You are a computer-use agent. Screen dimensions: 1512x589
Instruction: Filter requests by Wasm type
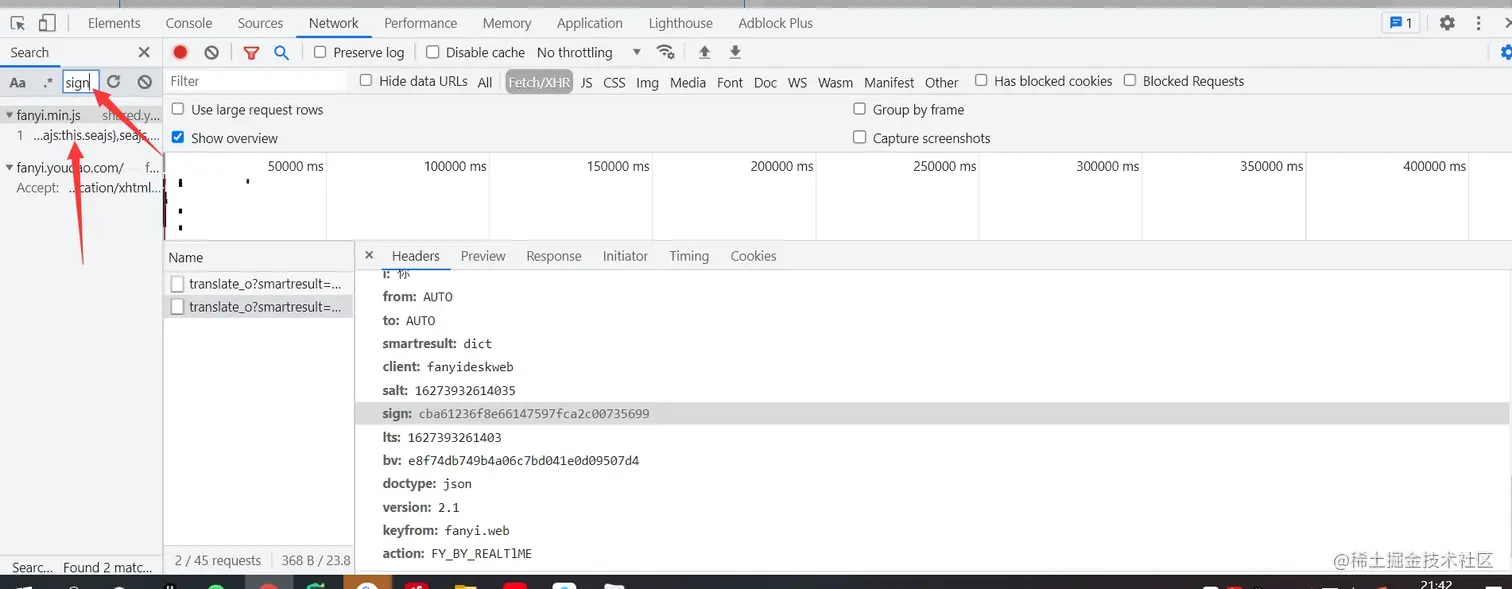836,82
